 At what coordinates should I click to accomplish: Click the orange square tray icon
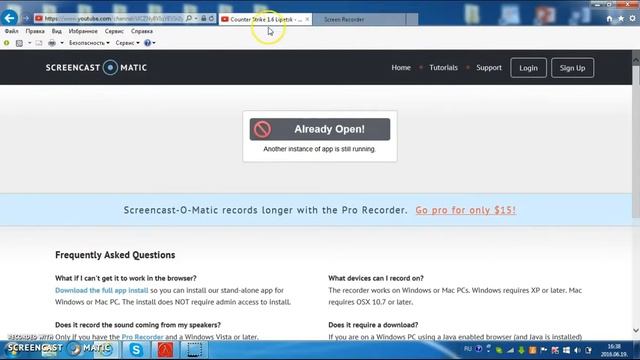(x=533, y=350)
